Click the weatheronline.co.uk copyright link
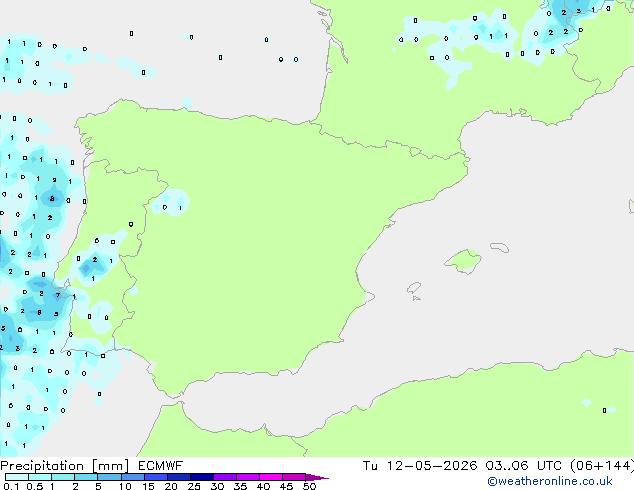 pyautogui.click(x=550, y=481)
